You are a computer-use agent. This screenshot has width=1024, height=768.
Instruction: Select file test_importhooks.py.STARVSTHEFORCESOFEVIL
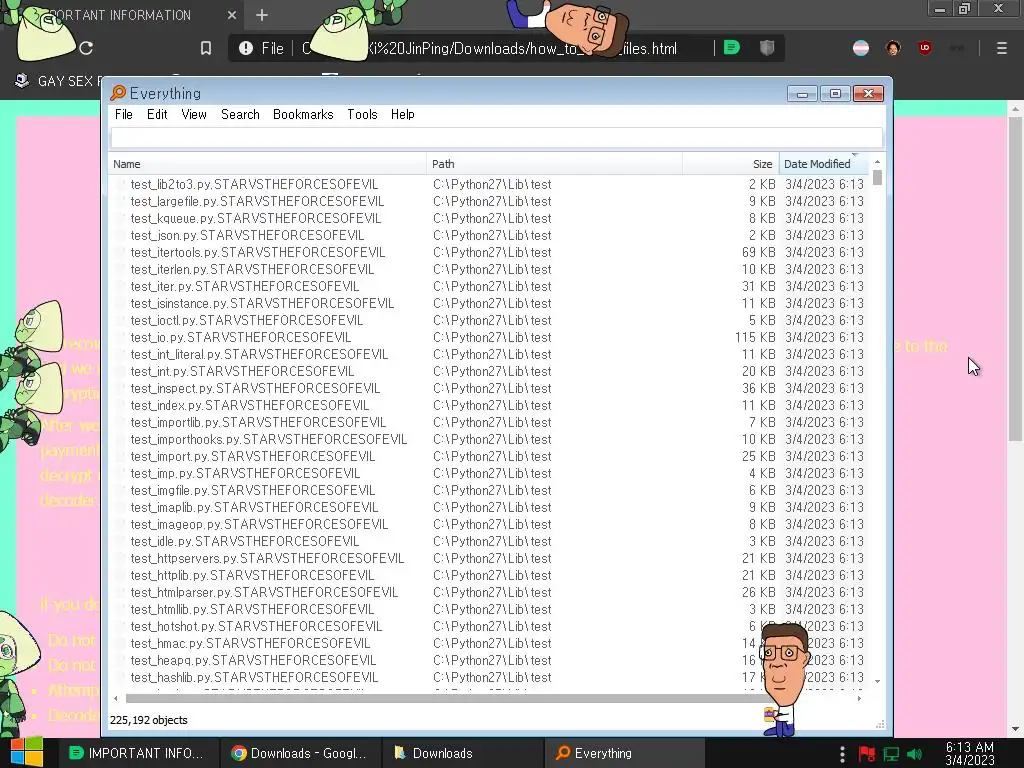coord(269,439)
